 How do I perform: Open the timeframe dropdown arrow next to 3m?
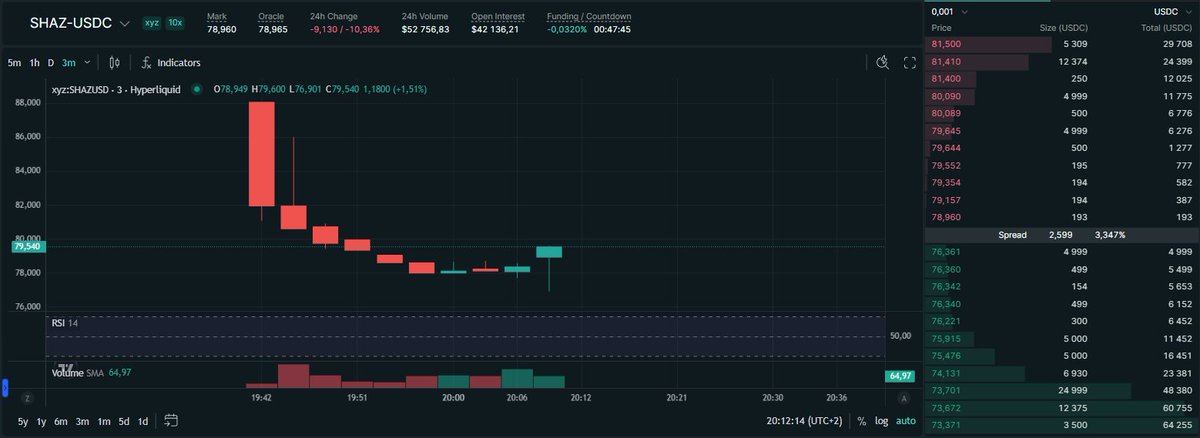tap(85, 63)
